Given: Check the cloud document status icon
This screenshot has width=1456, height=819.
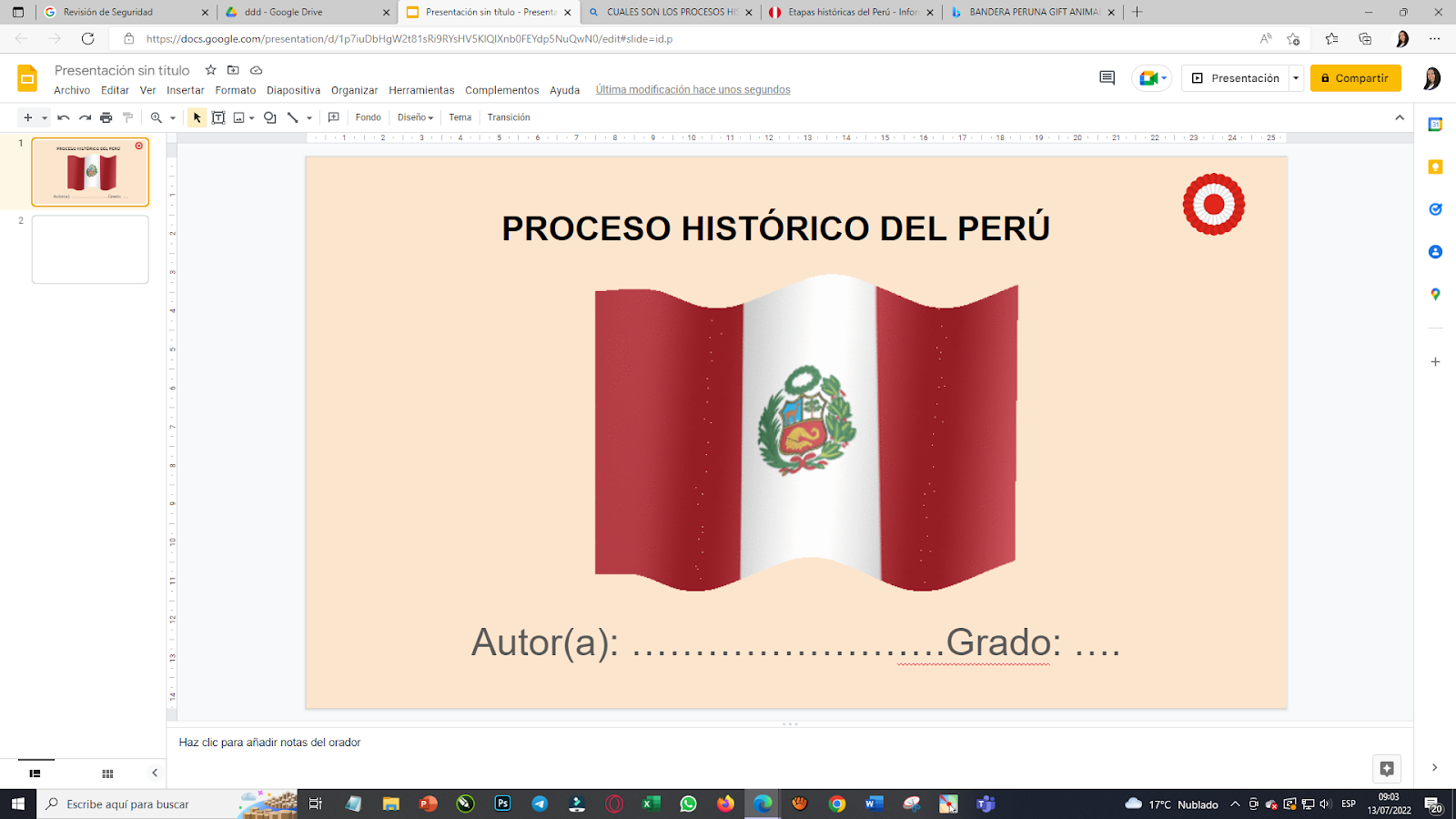Looking at the screenshot, I should pyautogui.click(x=257, y=70).
